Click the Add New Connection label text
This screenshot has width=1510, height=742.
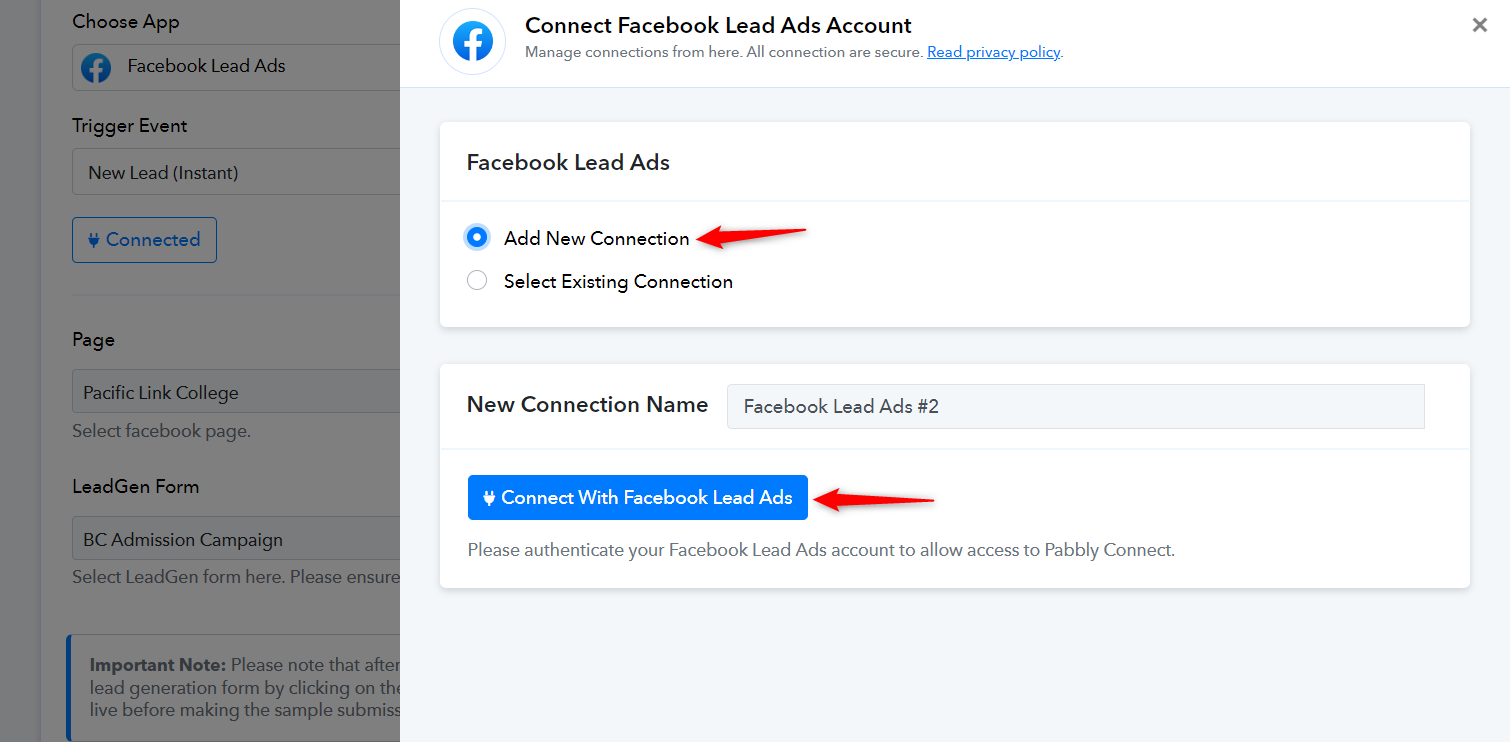click(597, 238)
